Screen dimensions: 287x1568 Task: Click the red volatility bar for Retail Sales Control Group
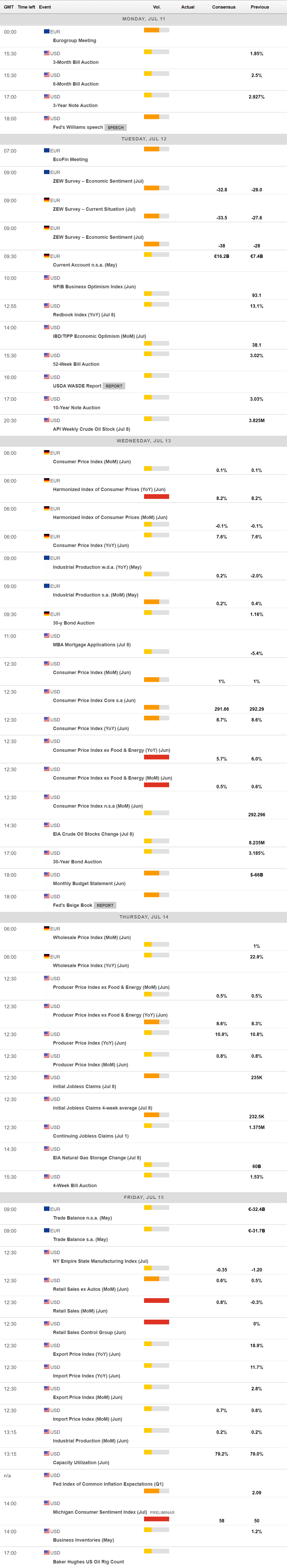pyautogui.click(x=156, y=1321)
